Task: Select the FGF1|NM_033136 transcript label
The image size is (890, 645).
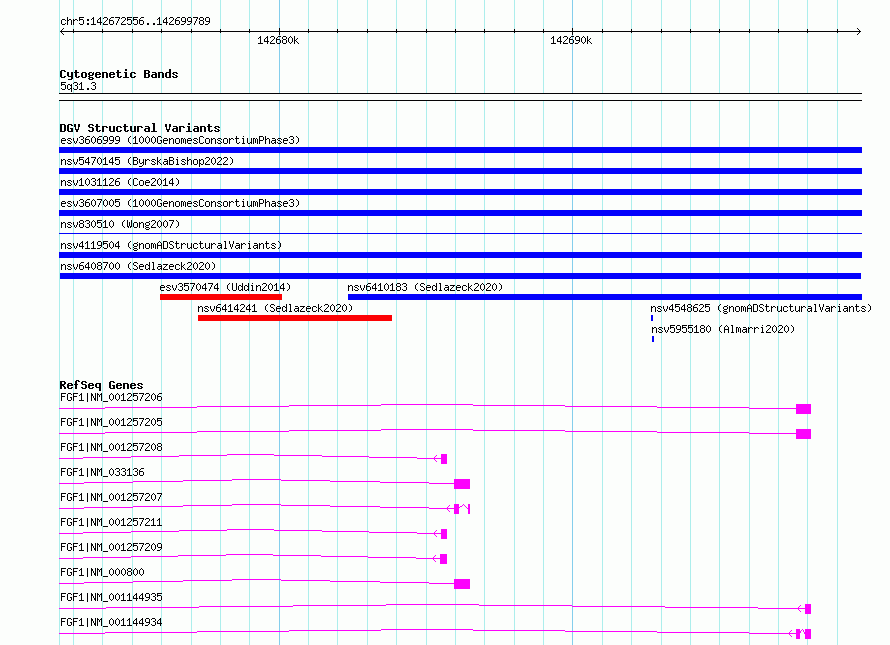Action: pos(102,472)
